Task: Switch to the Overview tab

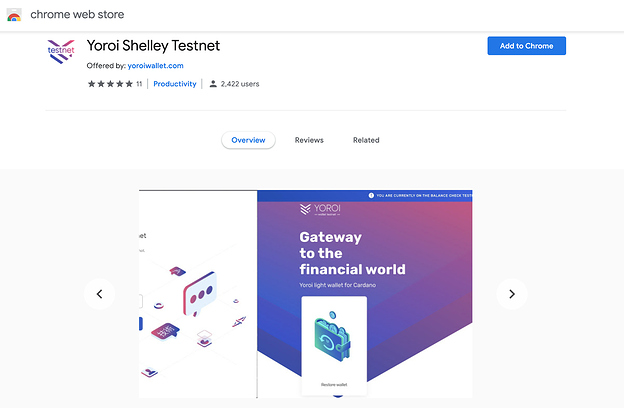Action: tap(248, 140)
